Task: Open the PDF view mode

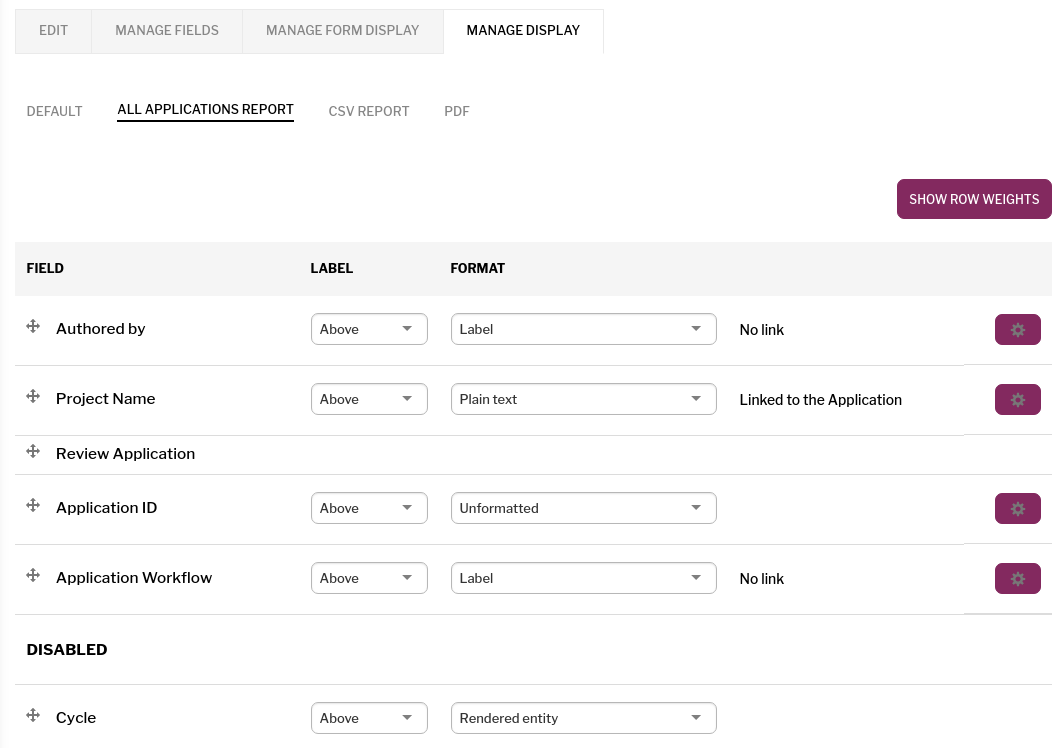Action: point(457,111)
